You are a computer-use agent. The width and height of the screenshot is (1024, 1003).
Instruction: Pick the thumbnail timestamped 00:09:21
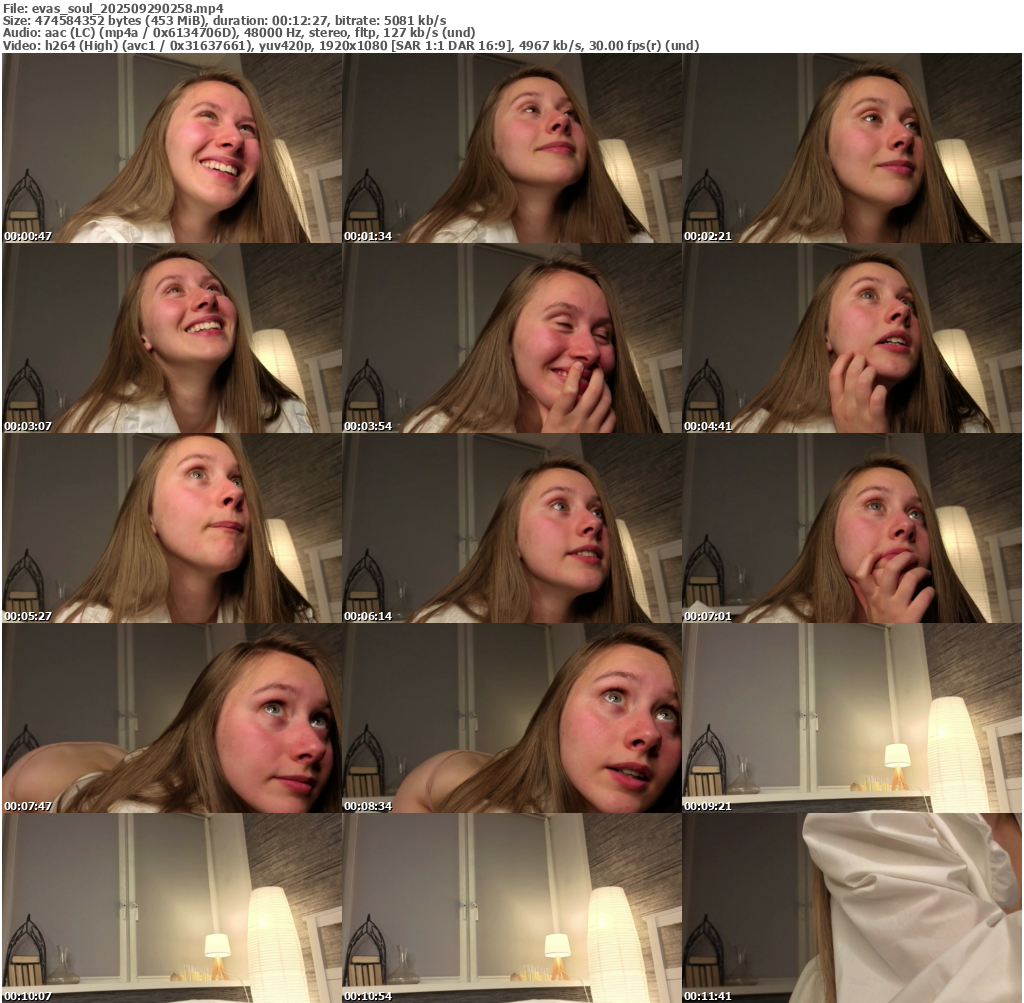point(852,718)
